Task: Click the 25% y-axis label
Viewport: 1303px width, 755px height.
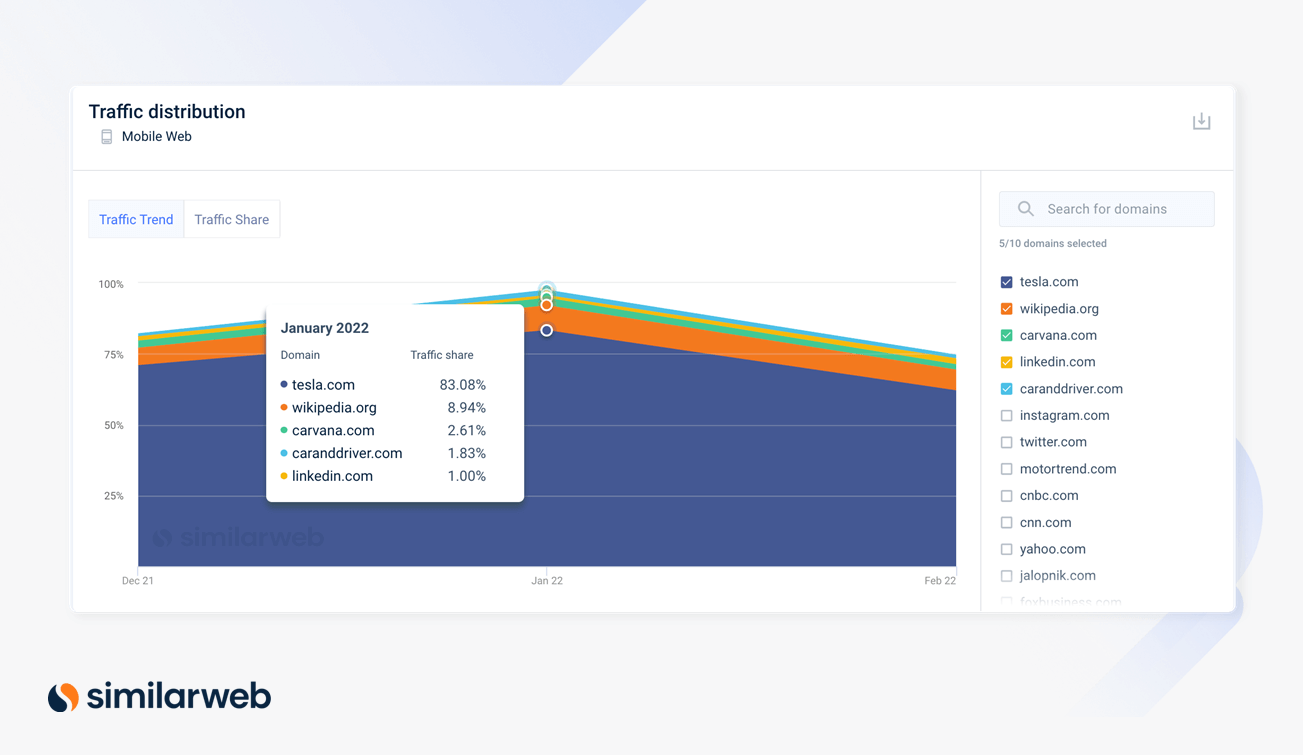Action: point(114,496)
